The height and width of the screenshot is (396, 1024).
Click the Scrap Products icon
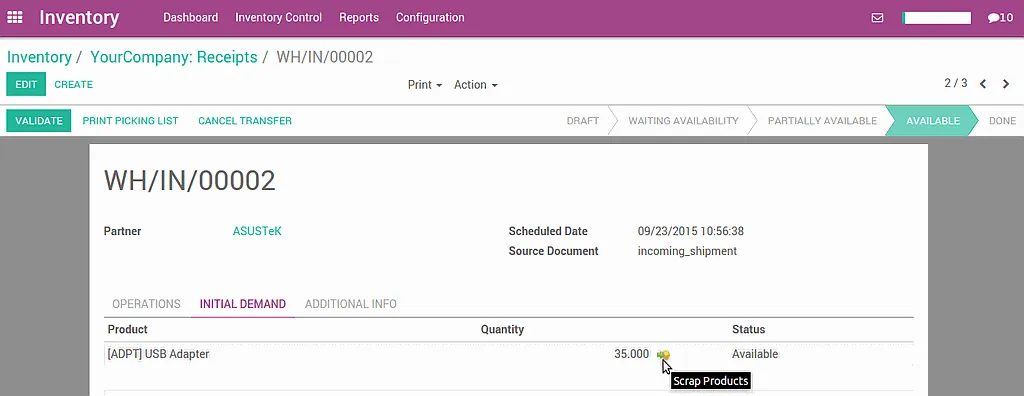[x=664, y=354]
